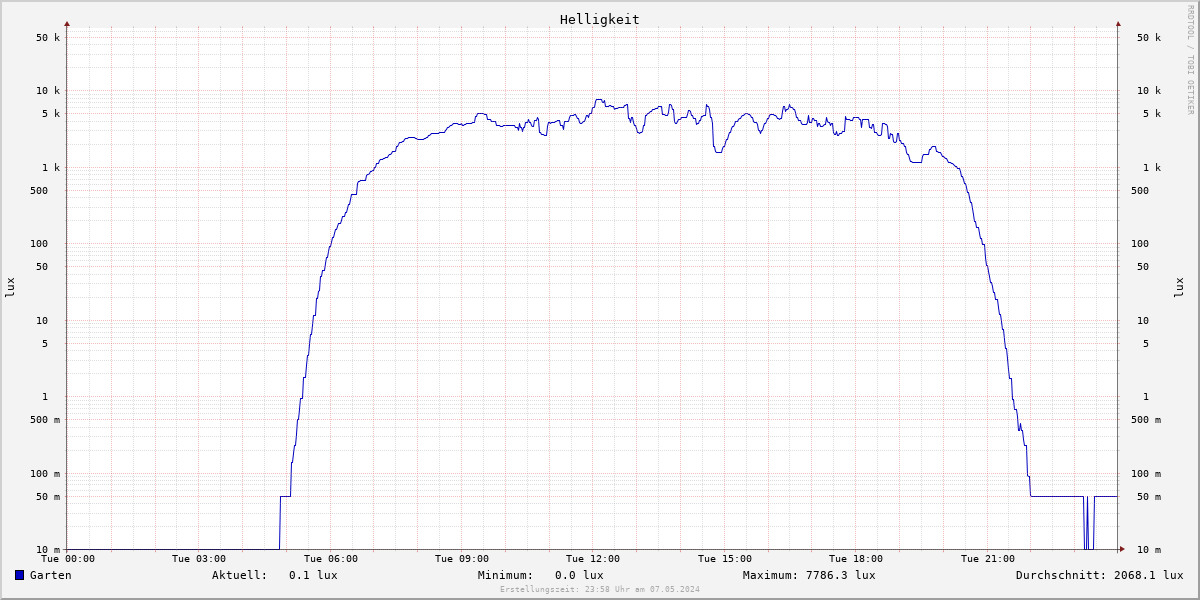Select the chart title Helligkeit

(600, 19)
